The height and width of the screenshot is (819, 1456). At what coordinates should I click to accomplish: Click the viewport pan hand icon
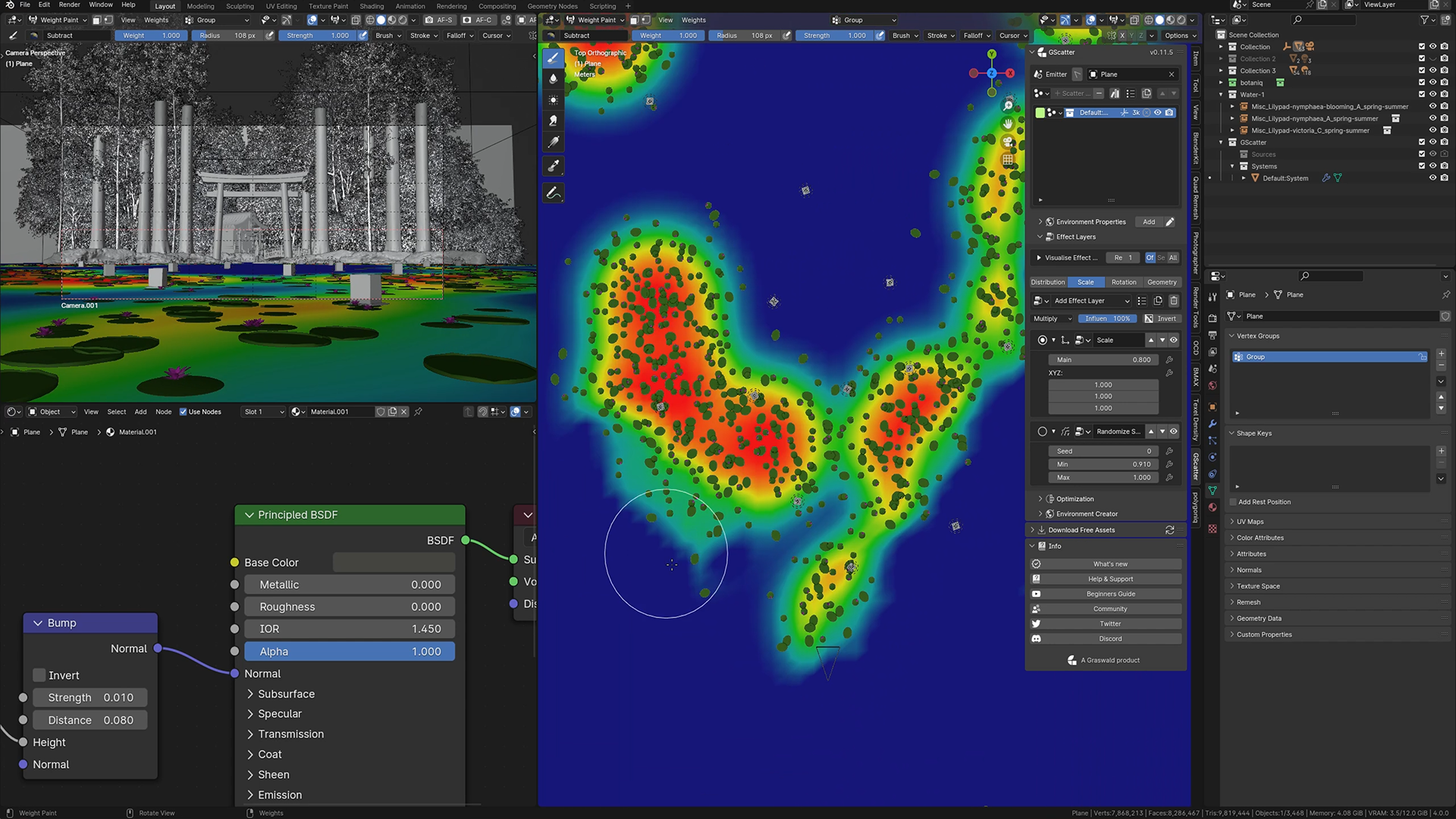point(1008,124)
